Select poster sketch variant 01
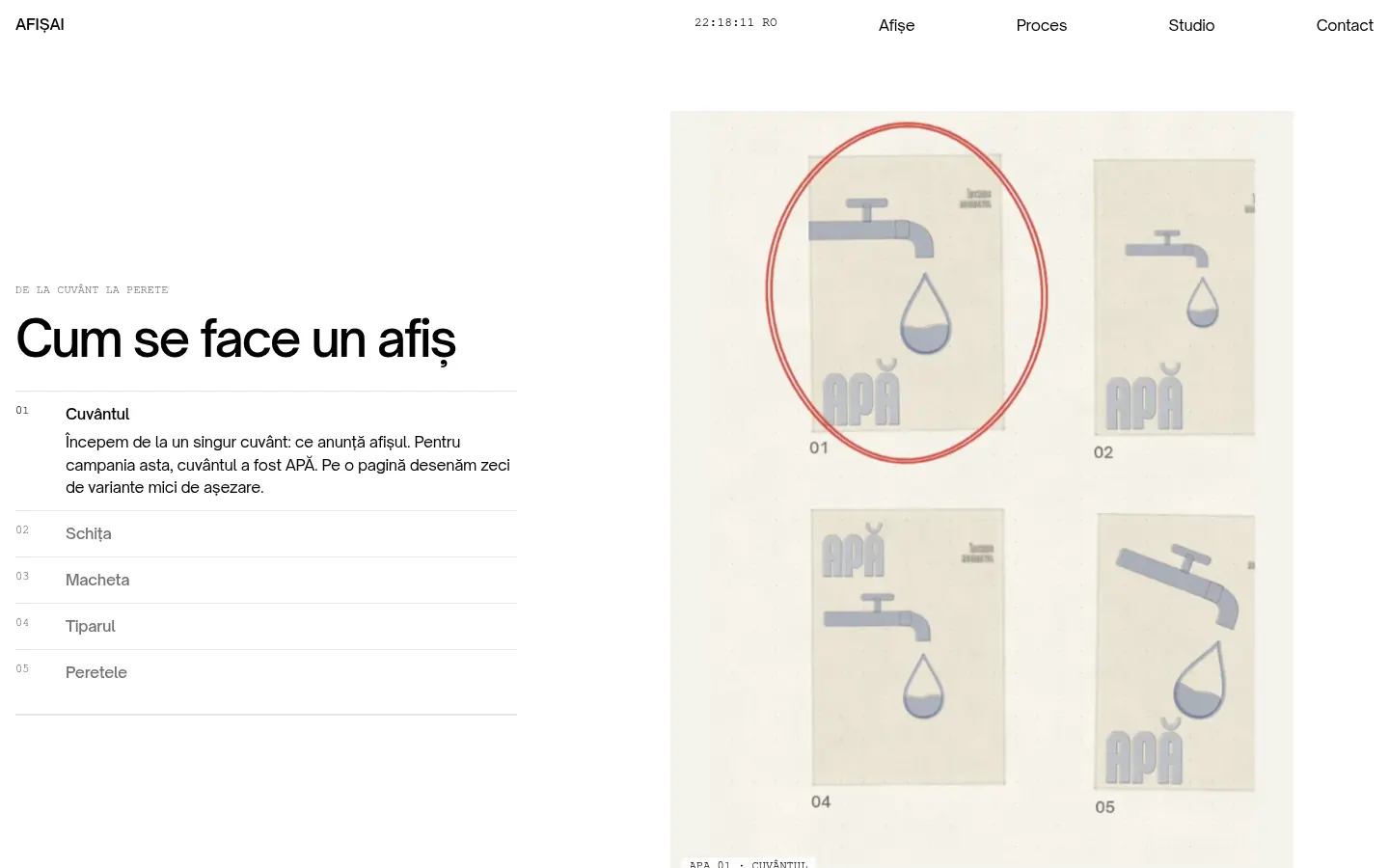The height and width of the screenshot is (868, 1389). click(x=906, y=292)
